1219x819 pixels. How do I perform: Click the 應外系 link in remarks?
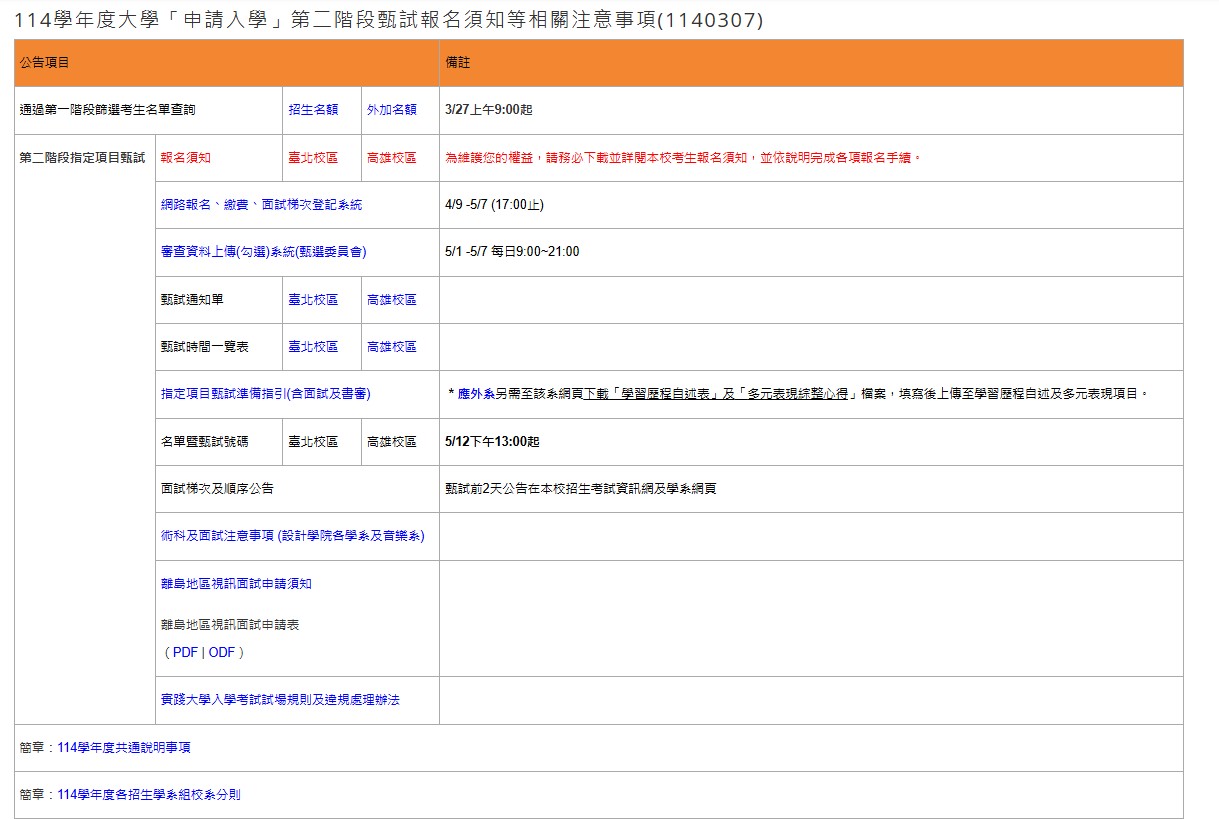click(476, 395)
